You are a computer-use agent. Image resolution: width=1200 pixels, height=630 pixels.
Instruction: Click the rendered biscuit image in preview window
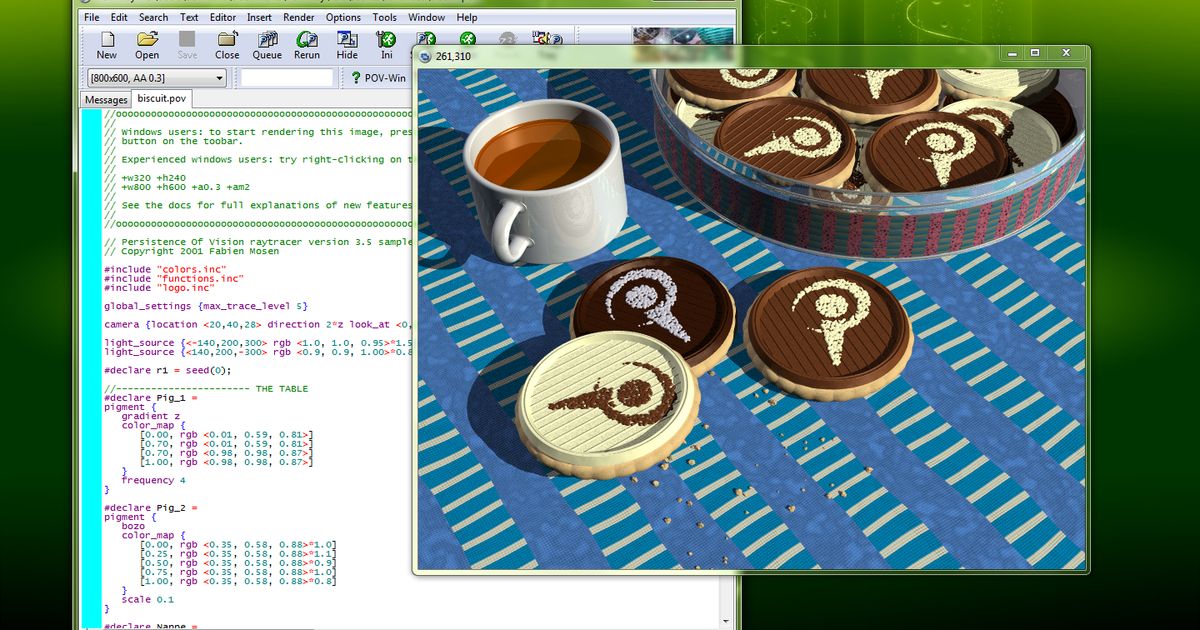tap(751, 319)
